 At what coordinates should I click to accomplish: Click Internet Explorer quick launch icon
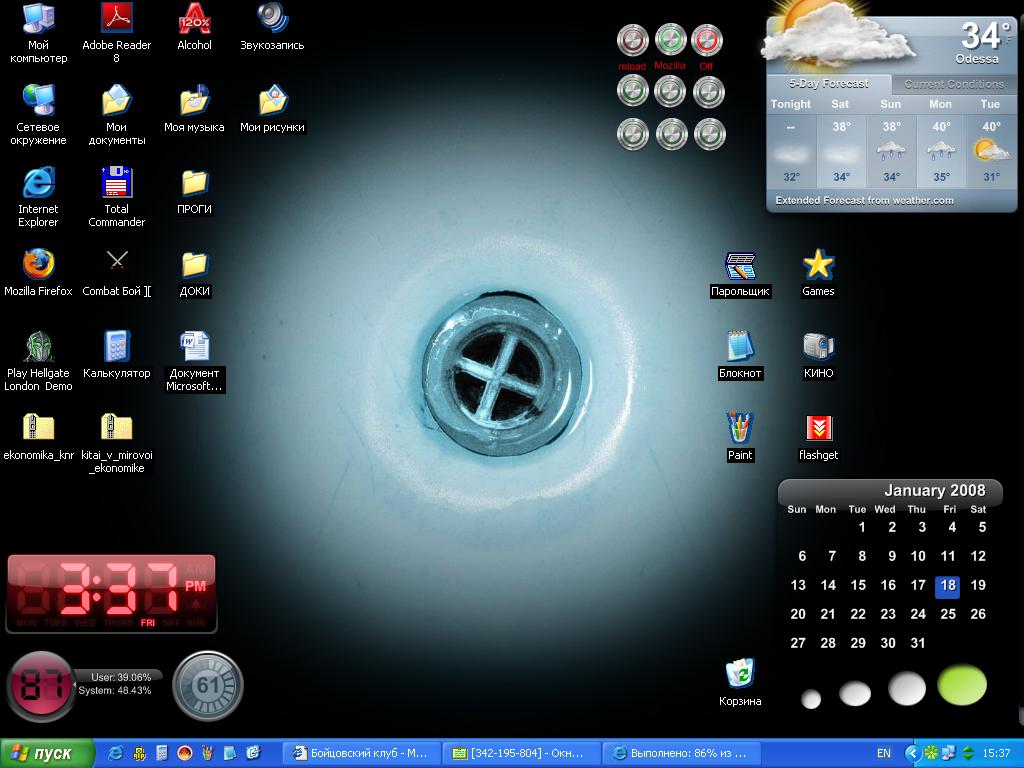(x=115, y=754)
